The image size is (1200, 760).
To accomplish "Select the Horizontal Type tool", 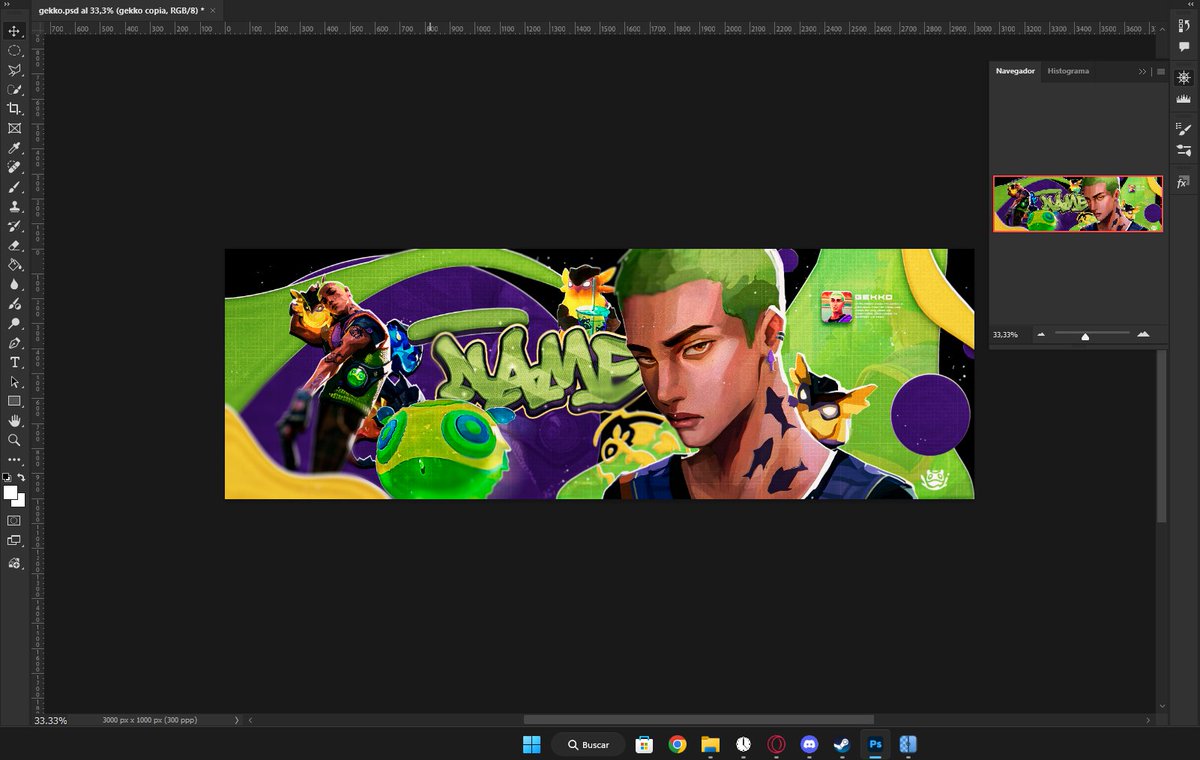I will 14,362.
